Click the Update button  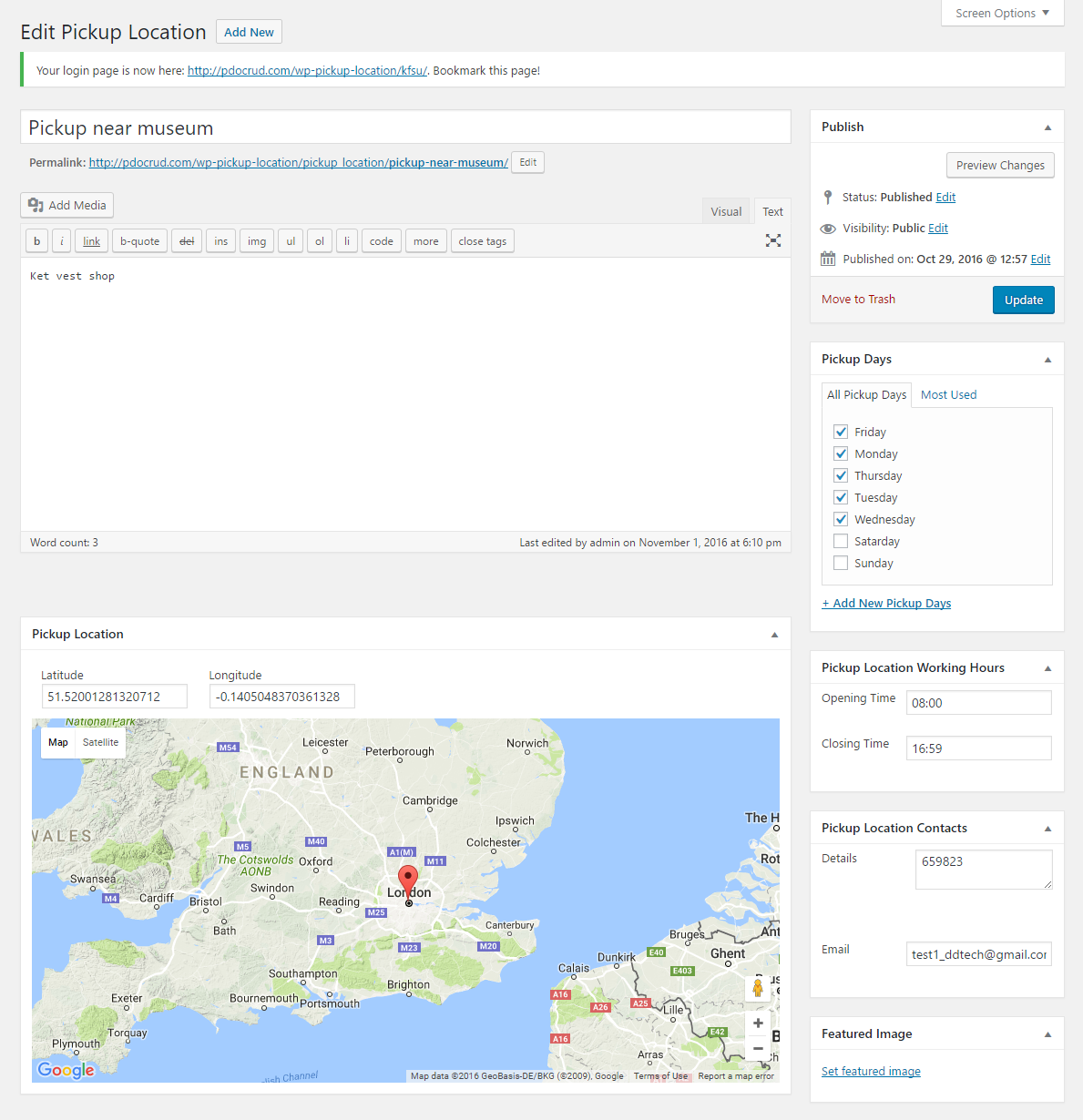tap(1023, 300)
